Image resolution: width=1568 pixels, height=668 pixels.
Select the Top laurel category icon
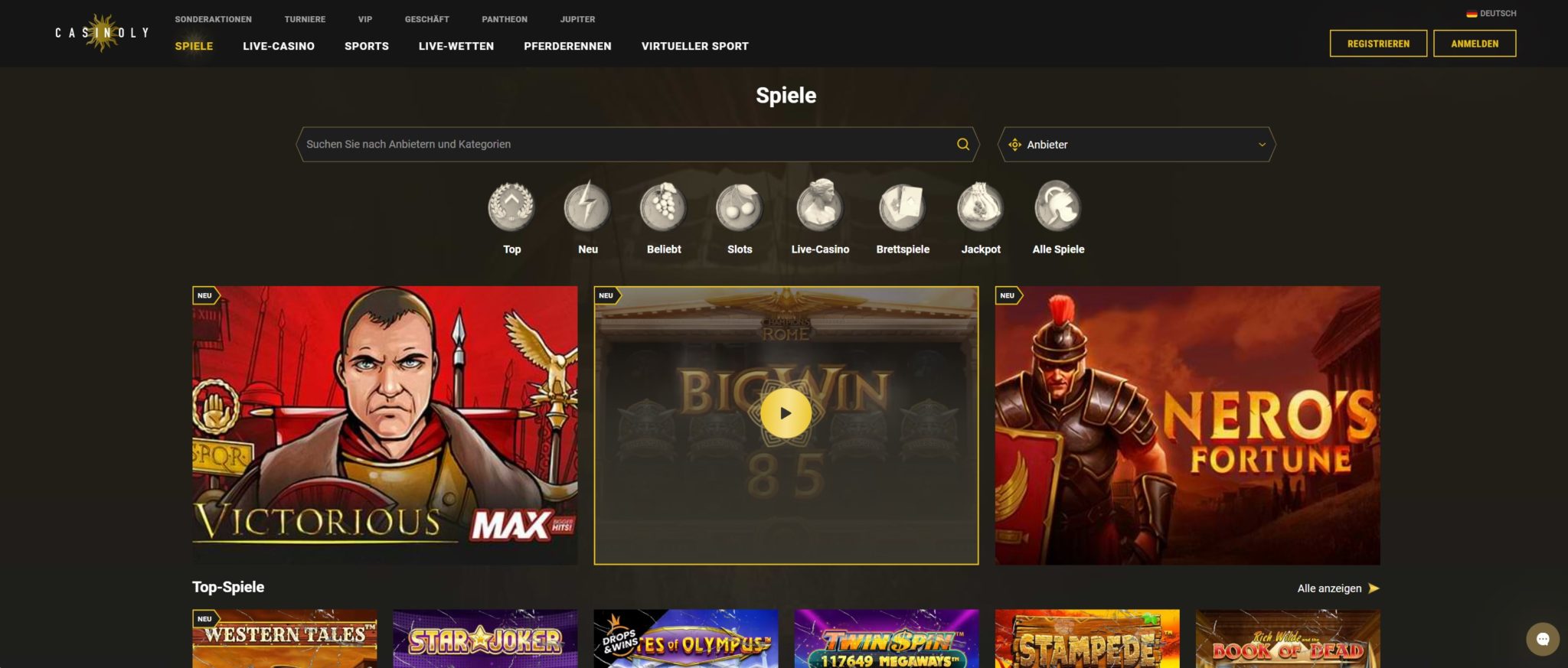point(511,207)
